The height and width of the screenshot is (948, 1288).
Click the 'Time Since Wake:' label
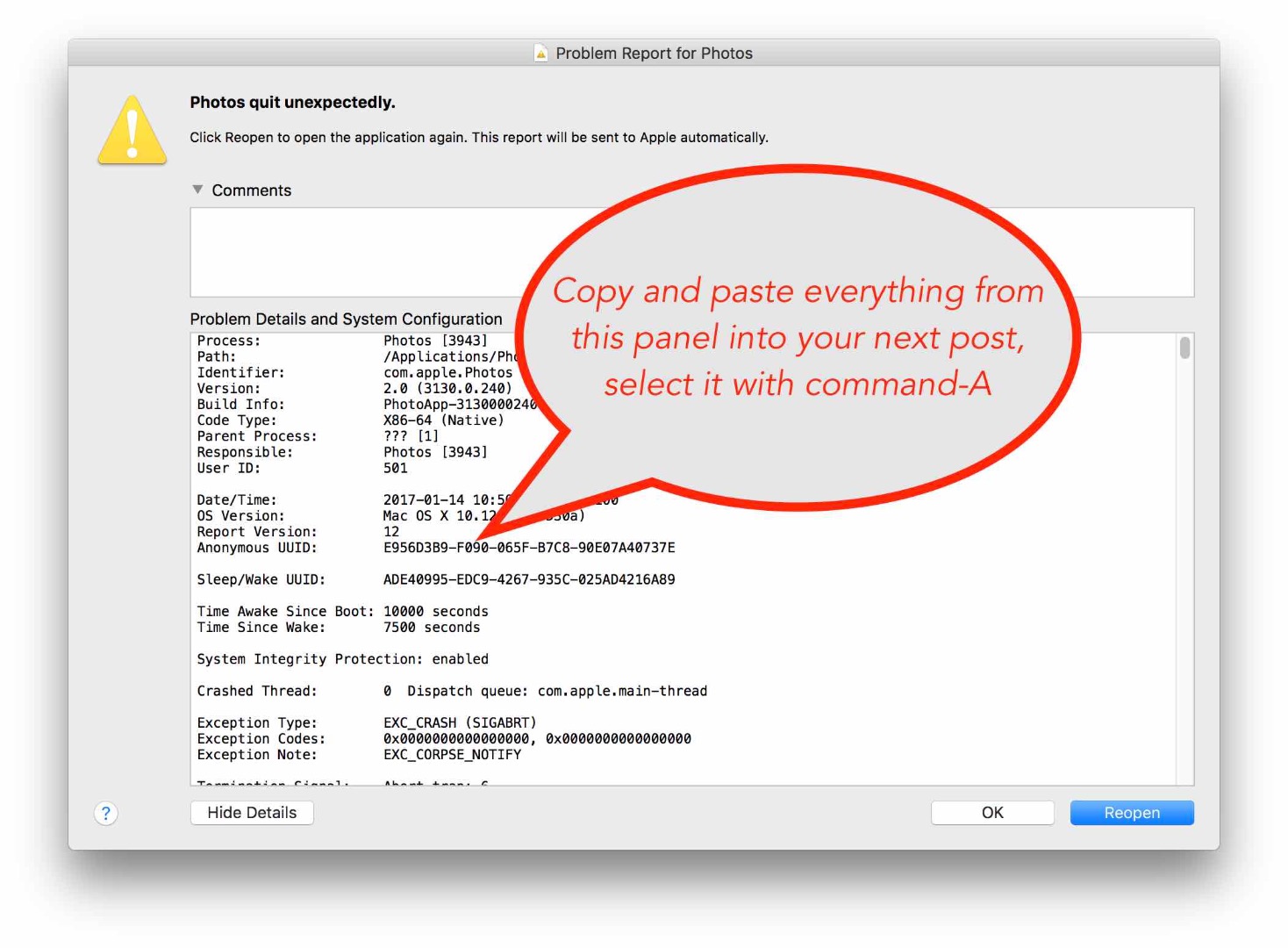point(261,628)
